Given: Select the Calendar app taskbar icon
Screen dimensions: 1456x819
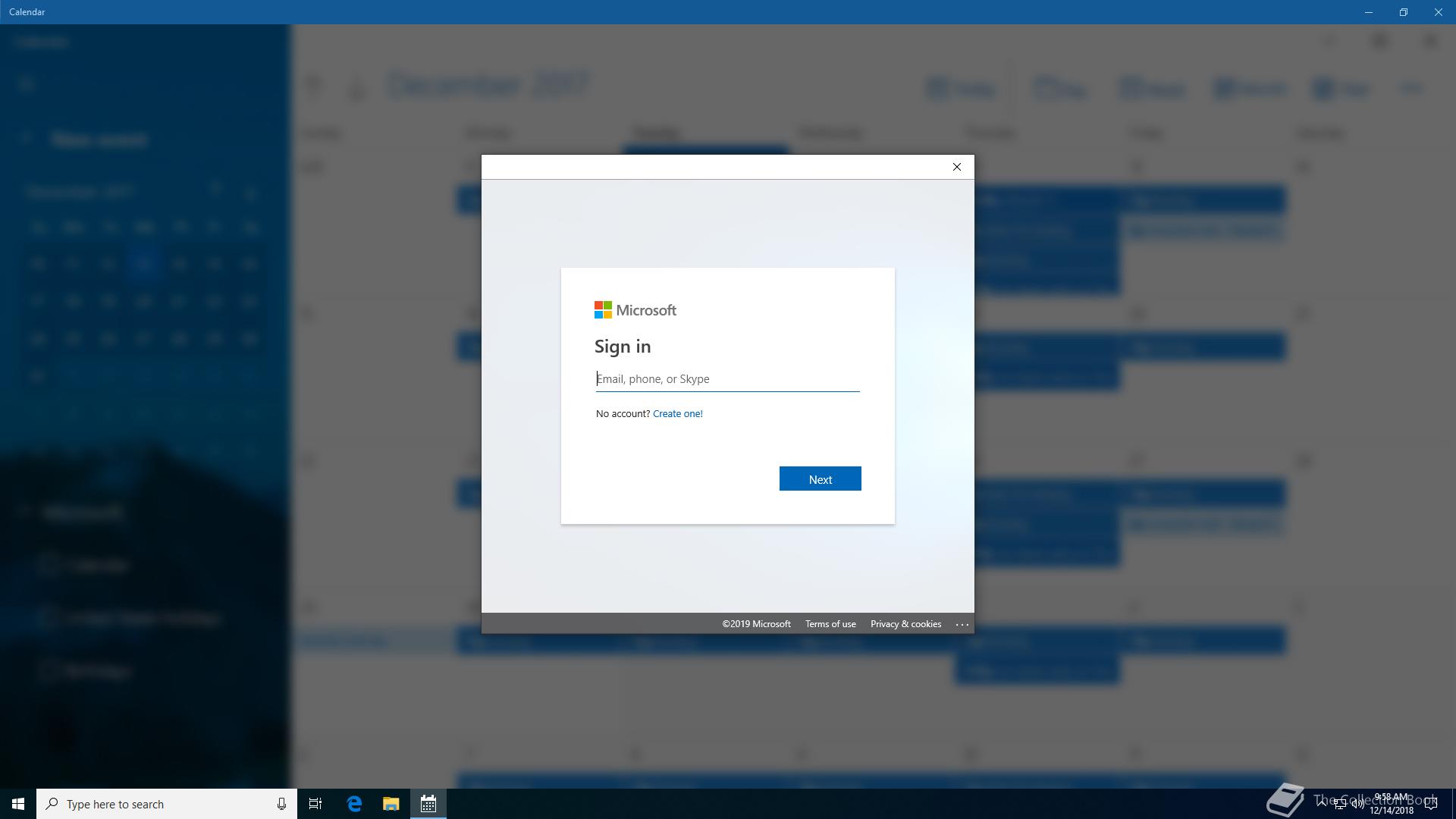Looking at the screenshot, I should (428, 804).
